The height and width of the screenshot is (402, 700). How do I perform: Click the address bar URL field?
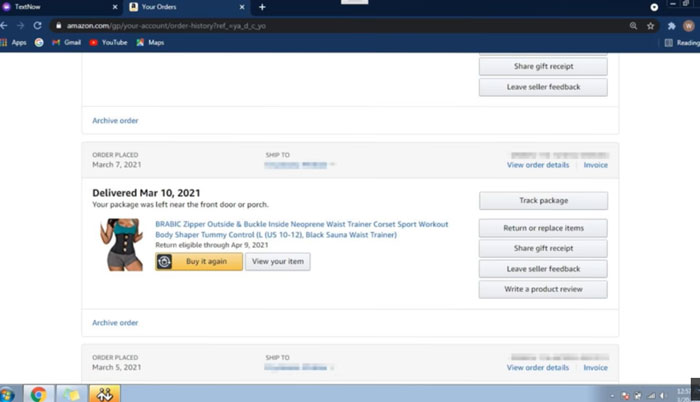pyautogui.click(x=330, y=25)
